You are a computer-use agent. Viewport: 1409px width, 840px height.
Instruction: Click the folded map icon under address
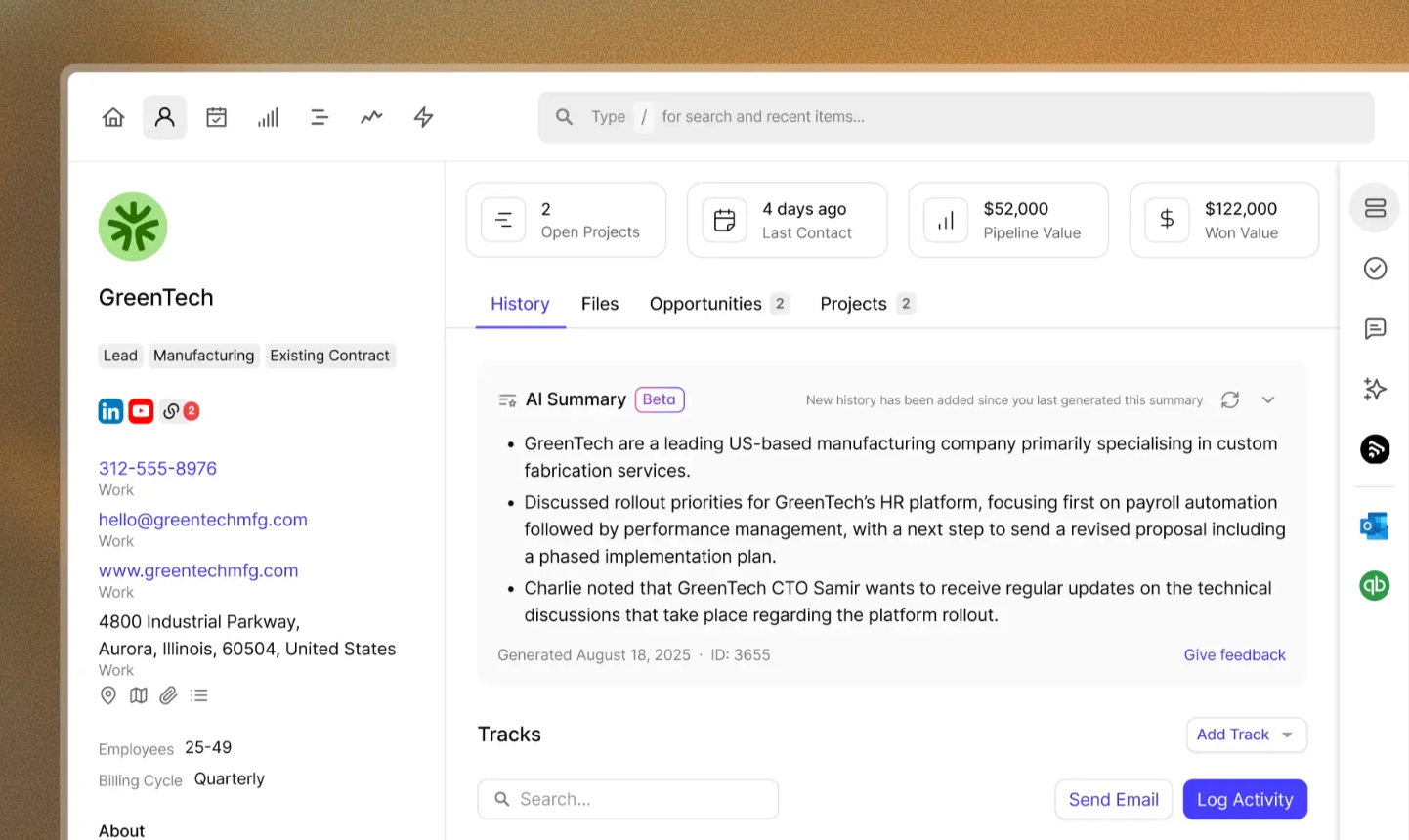click(x=139, y=695)
